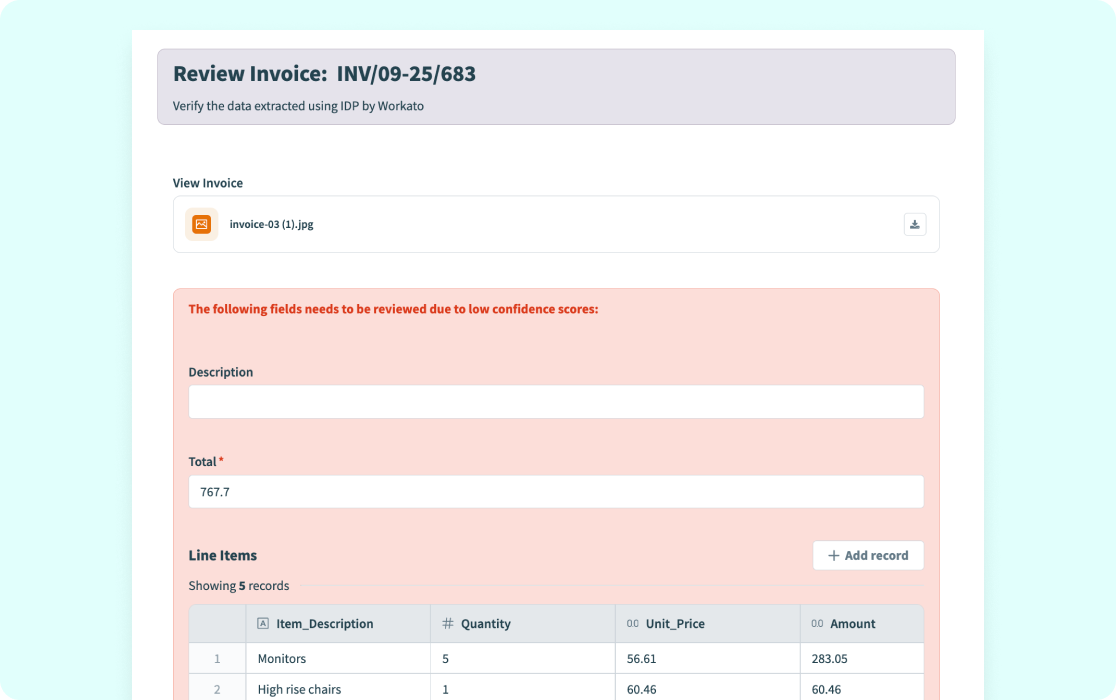Select row number 2 in the table

tap(218, 689)
